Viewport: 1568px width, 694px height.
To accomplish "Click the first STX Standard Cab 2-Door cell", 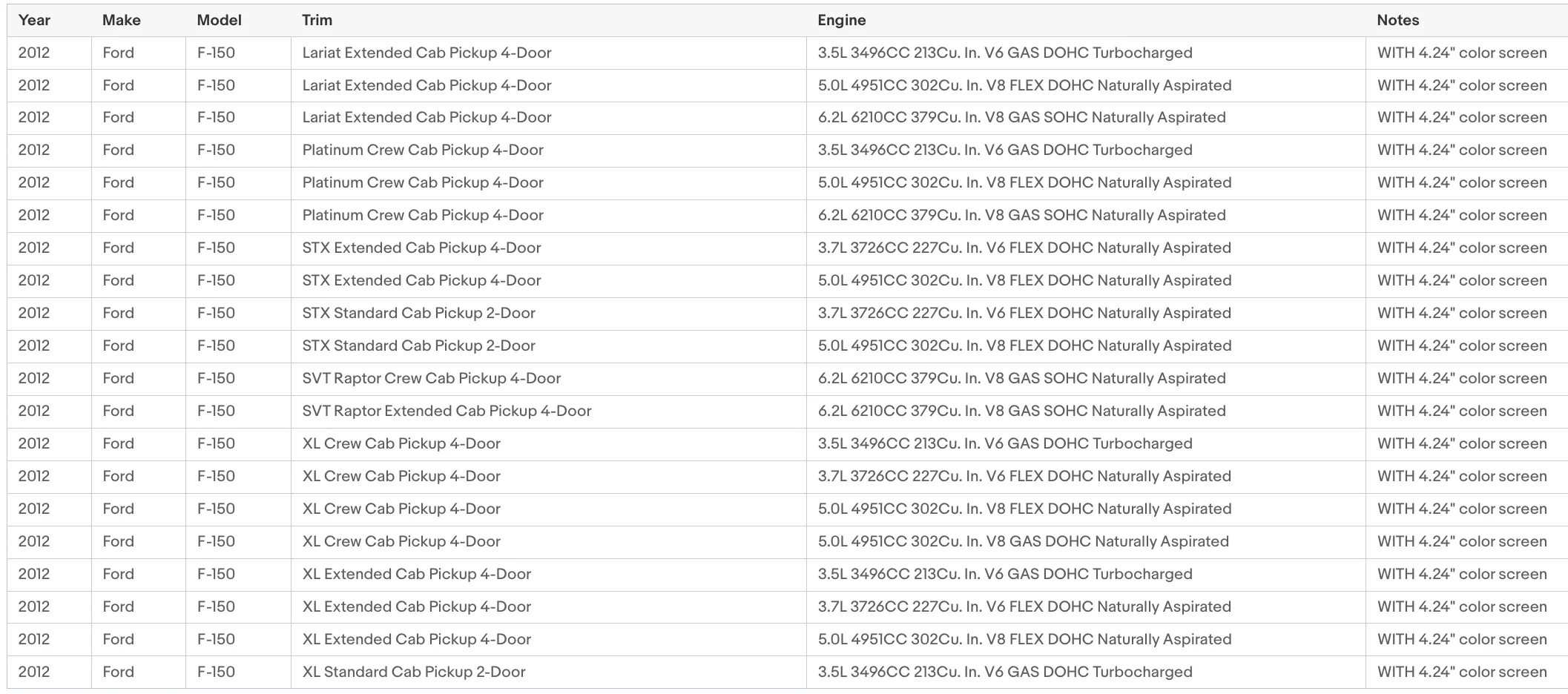I will (x=549, y=314).
